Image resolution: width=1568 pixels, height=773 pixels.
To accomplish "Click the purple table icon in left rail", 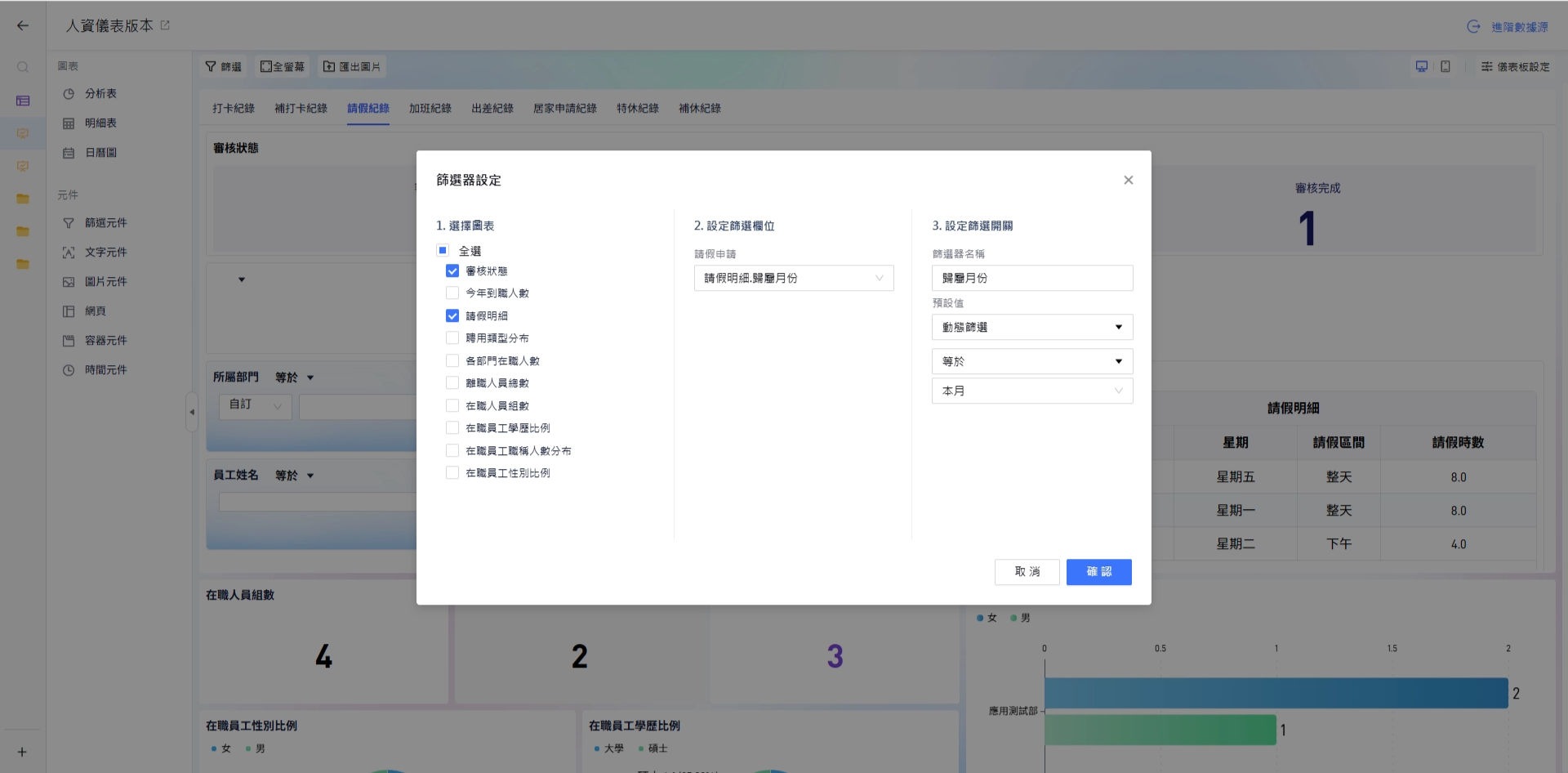I will click(x=23, y=101).
